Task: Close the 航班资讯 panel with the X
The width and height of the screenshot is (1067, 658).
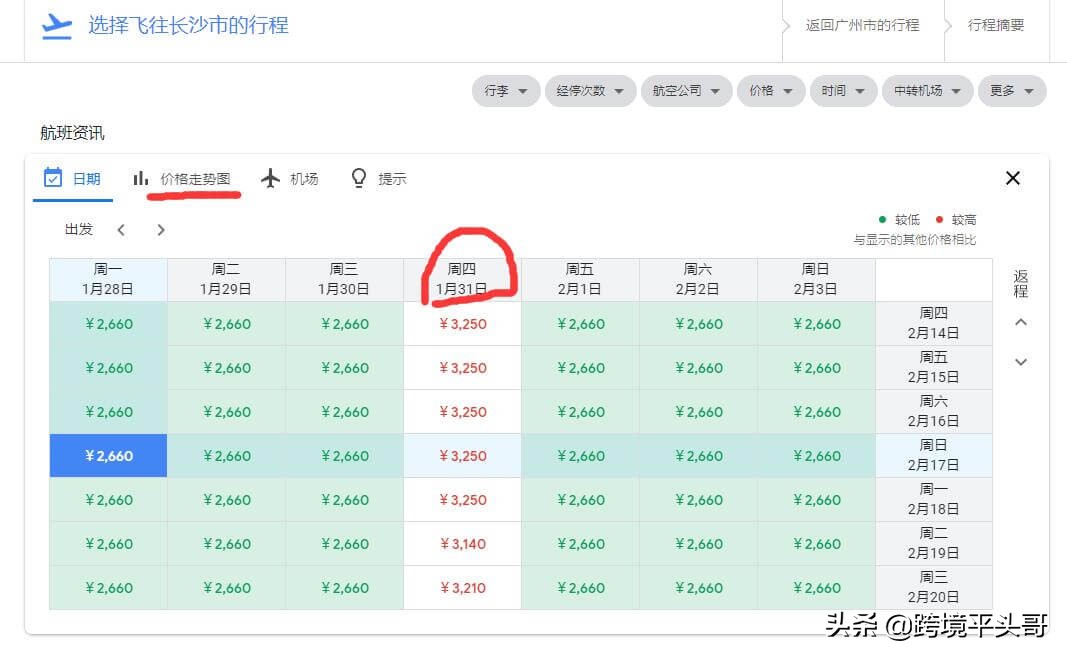Action: click(1012, 178)
